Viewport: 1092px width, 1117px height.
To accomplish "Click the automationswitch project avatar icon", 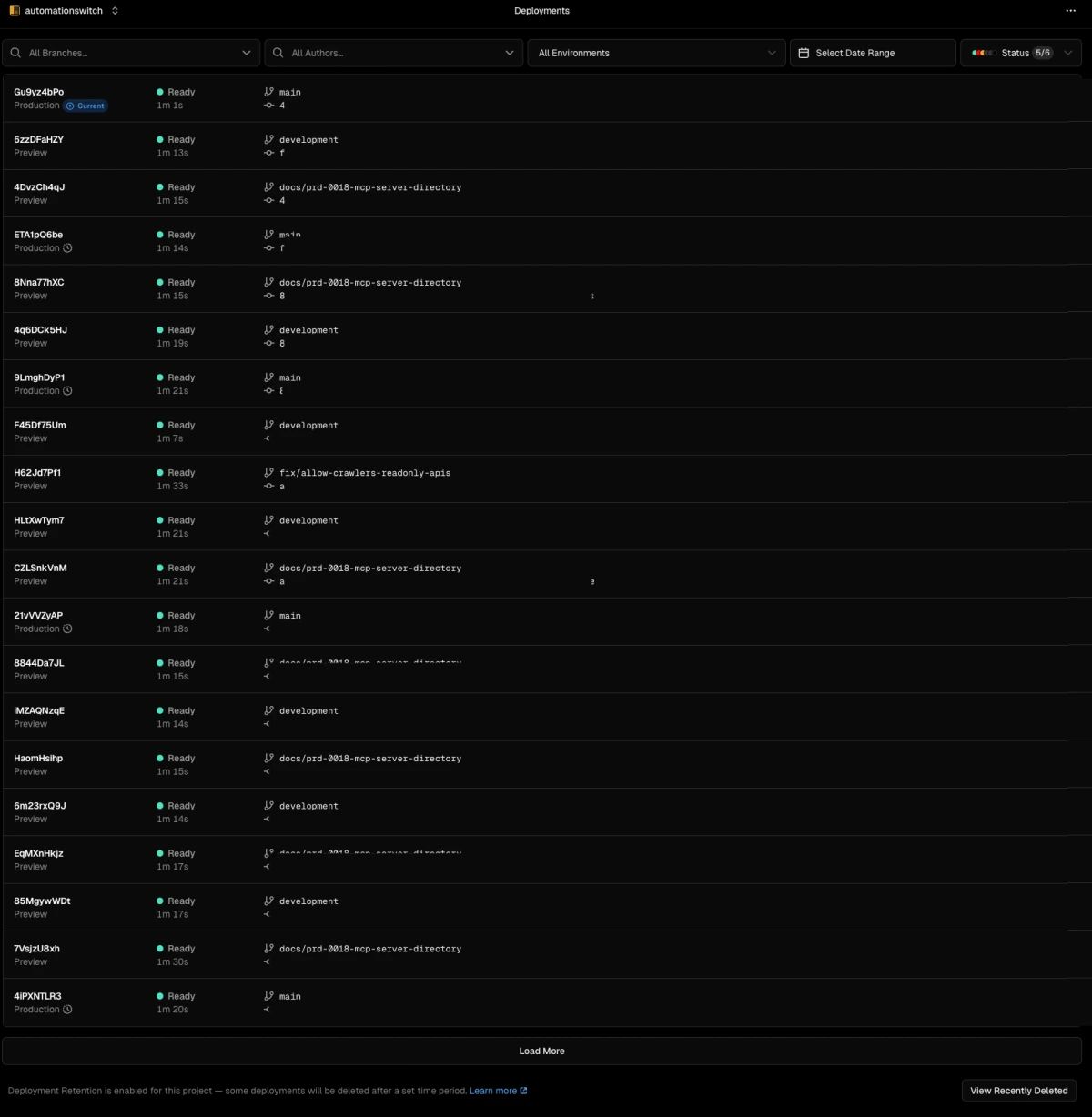I will click(x=14, y=10).
